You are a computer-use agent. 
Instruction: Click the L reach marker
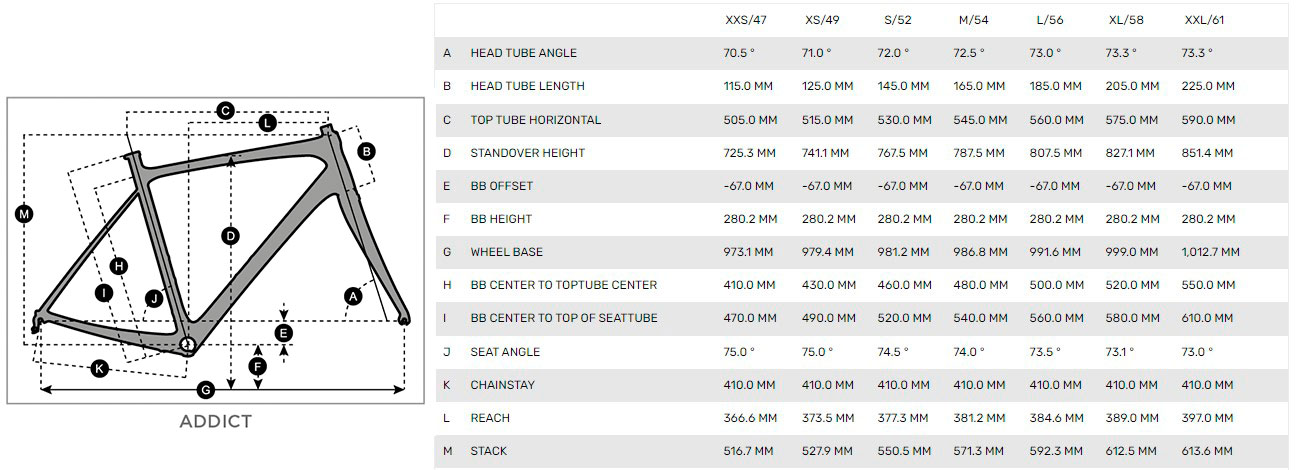pos(267,123)
